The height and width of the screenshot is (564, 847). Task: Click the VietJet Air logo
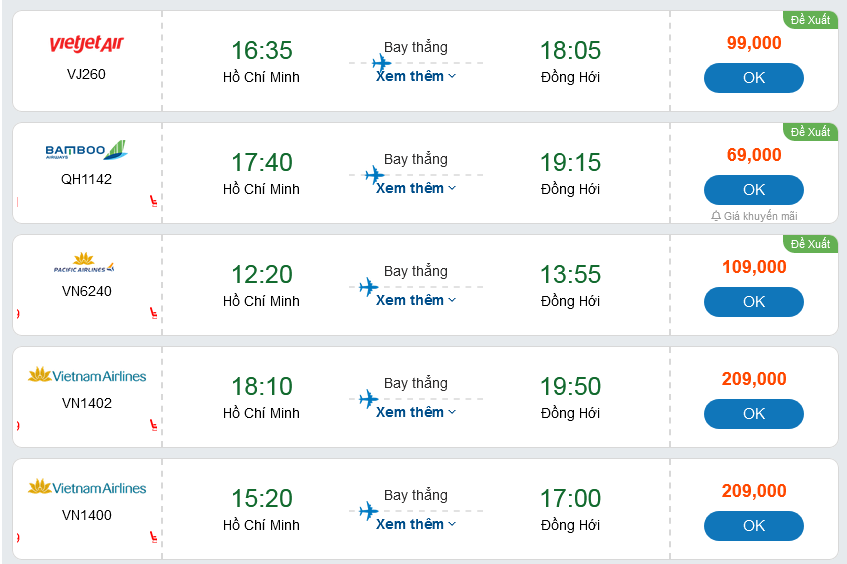86,45
